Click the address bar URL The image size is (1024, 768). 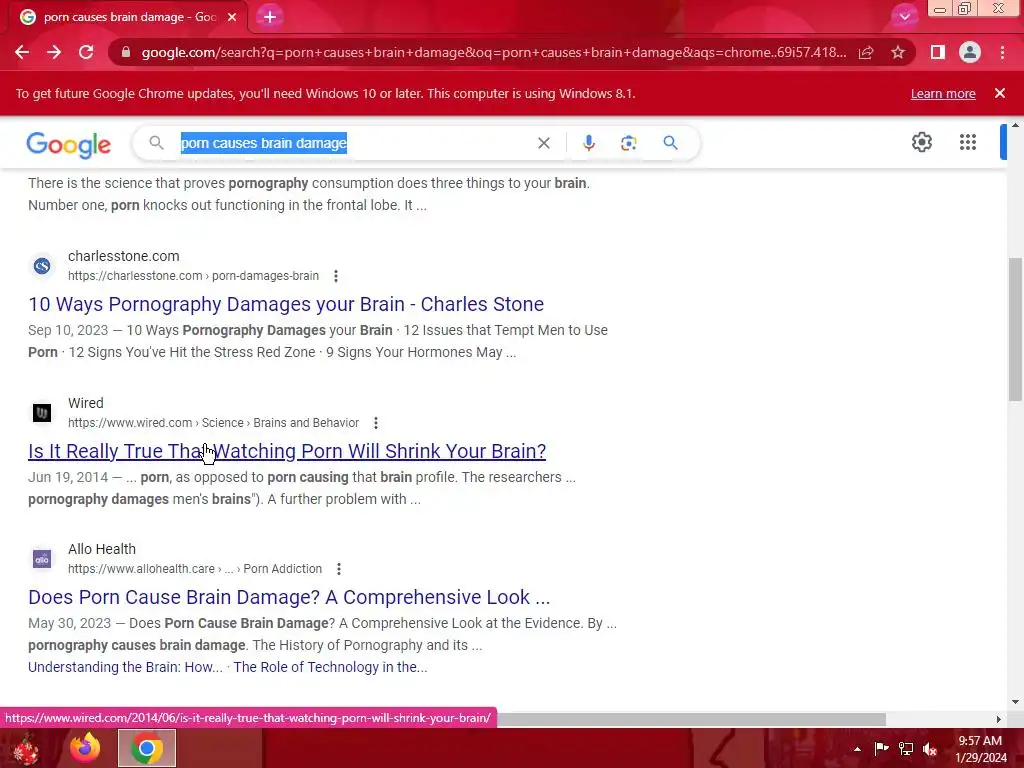pos(493,52)
